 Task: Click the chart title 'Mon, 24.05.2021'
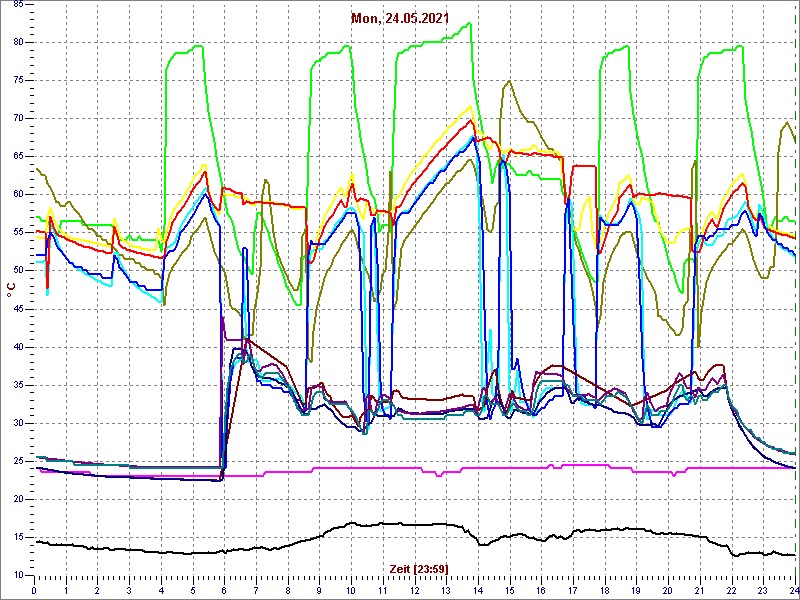point(400,18)
